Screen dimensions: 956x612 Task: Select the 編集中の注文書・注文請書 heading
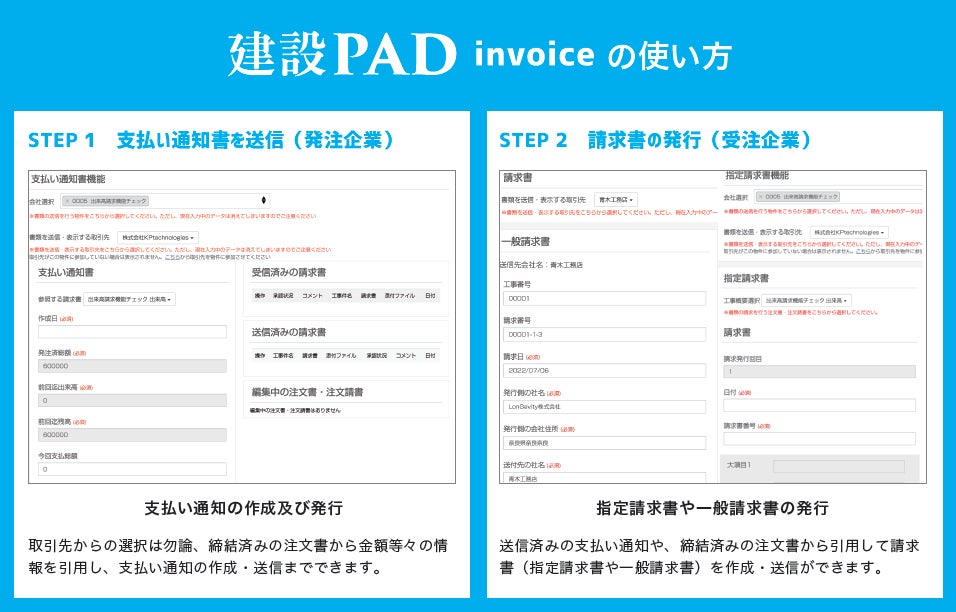click(x=307, y=392)
